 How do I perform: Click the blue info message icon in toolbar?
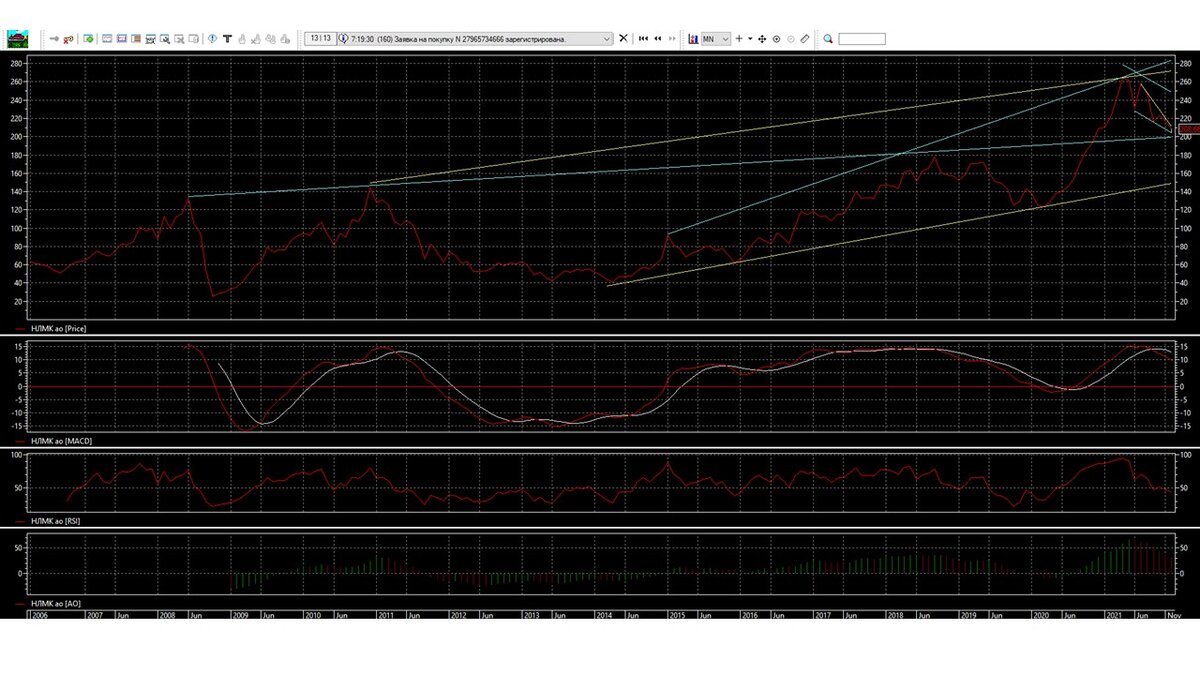[212, 38]
